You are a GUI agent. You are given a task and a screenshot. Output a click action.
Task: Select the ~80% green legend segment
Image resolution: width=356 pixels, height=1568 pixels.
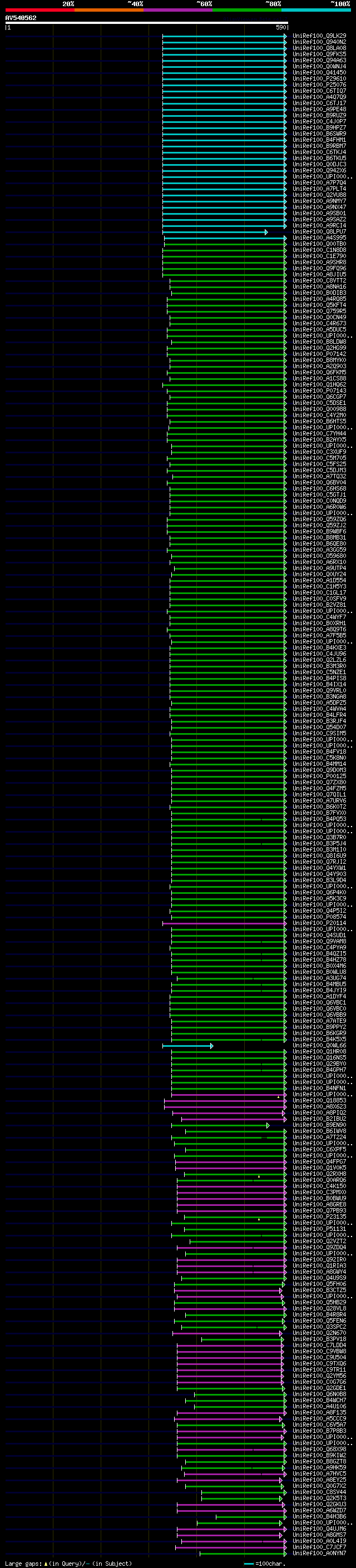click(247, 10)
